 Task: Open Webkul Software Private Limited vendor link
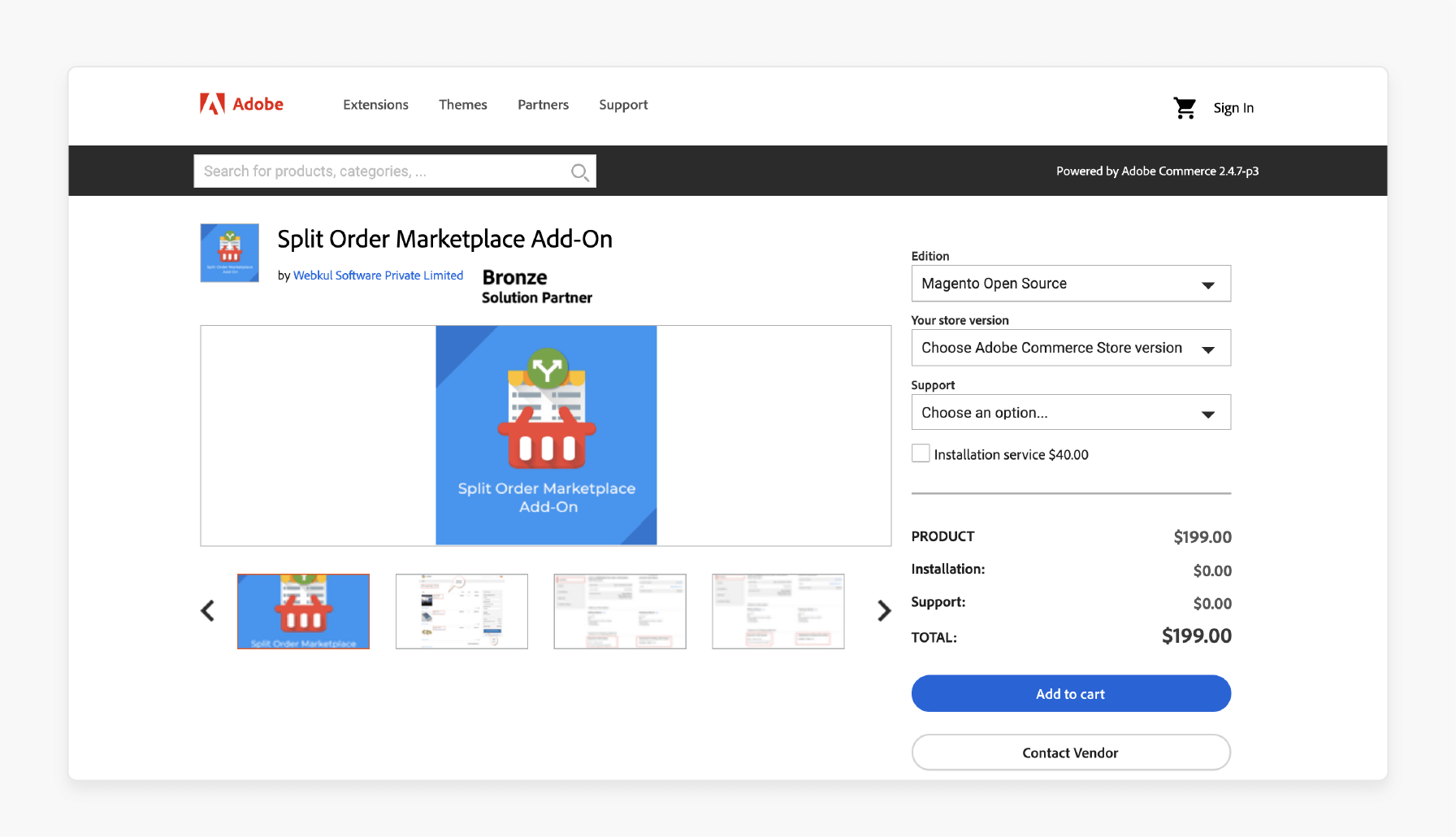click(378, 275)
